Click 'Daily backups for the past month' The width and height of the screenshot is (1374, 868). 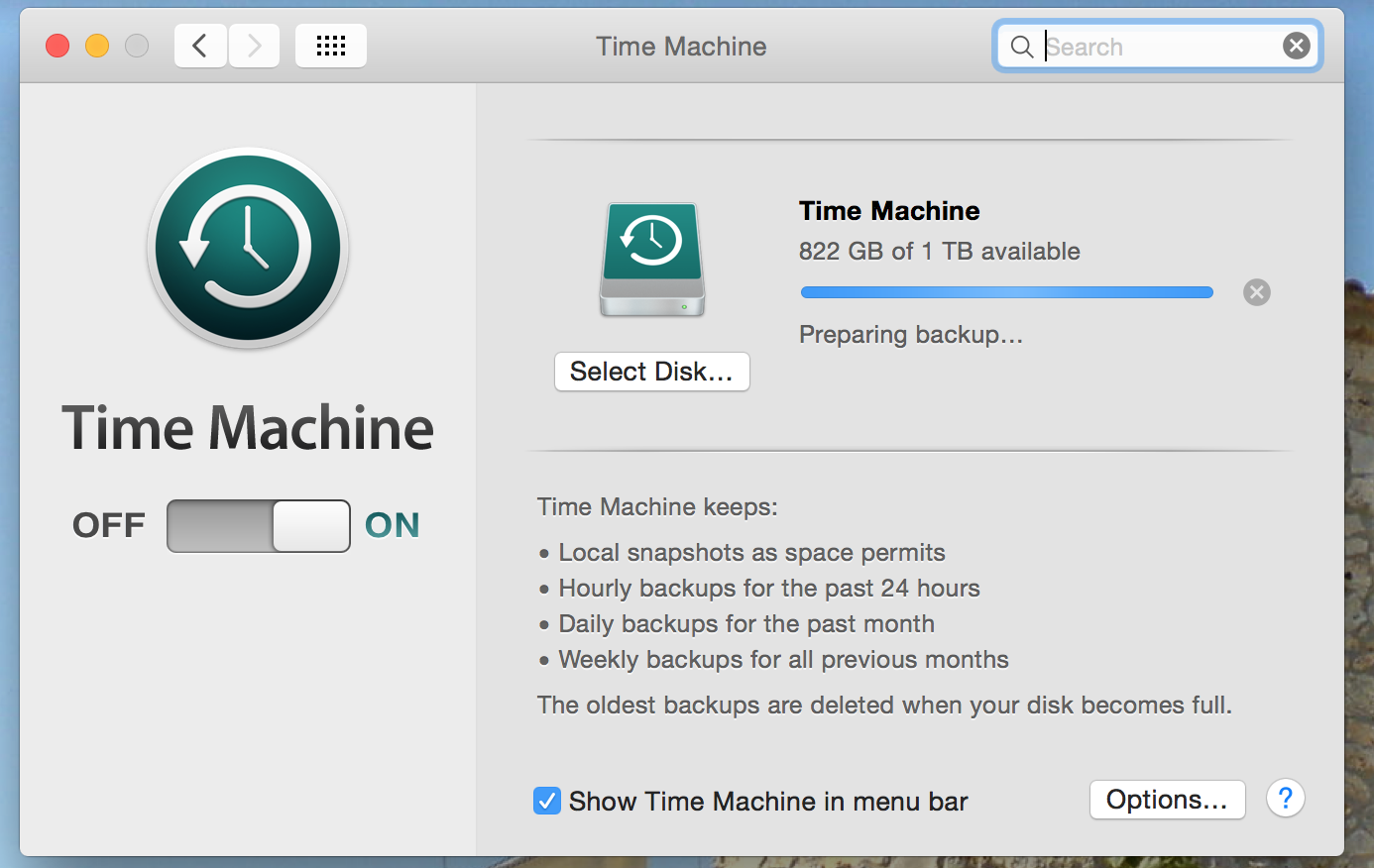click(x=746, y=624)
